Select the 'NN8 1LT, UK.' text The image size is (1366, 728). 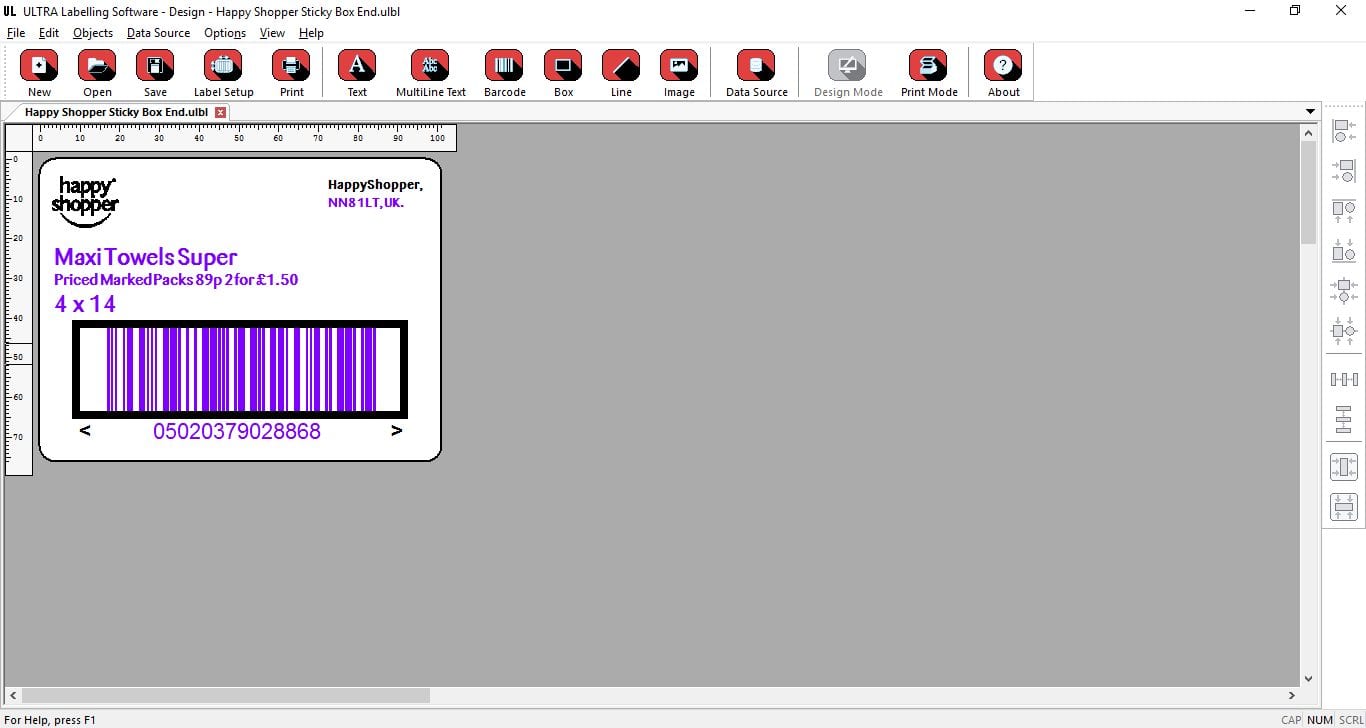(x=366, y=203)
